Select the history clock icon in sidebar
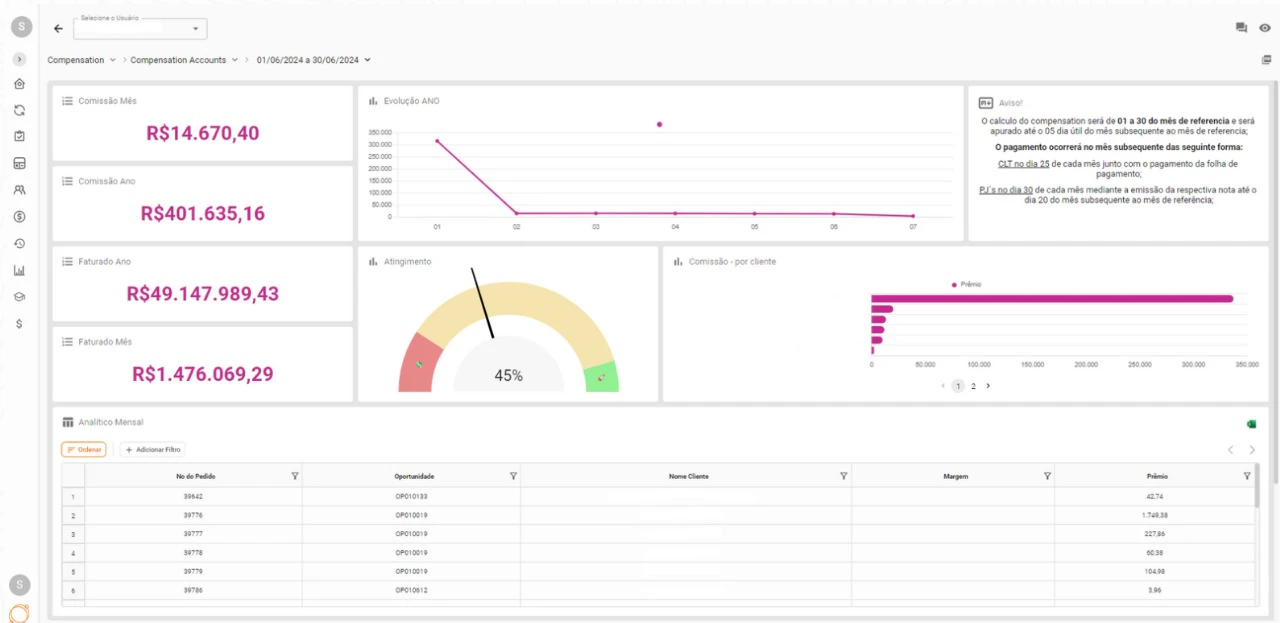This screenshot has height=623, width=1280. click(19, 243)
